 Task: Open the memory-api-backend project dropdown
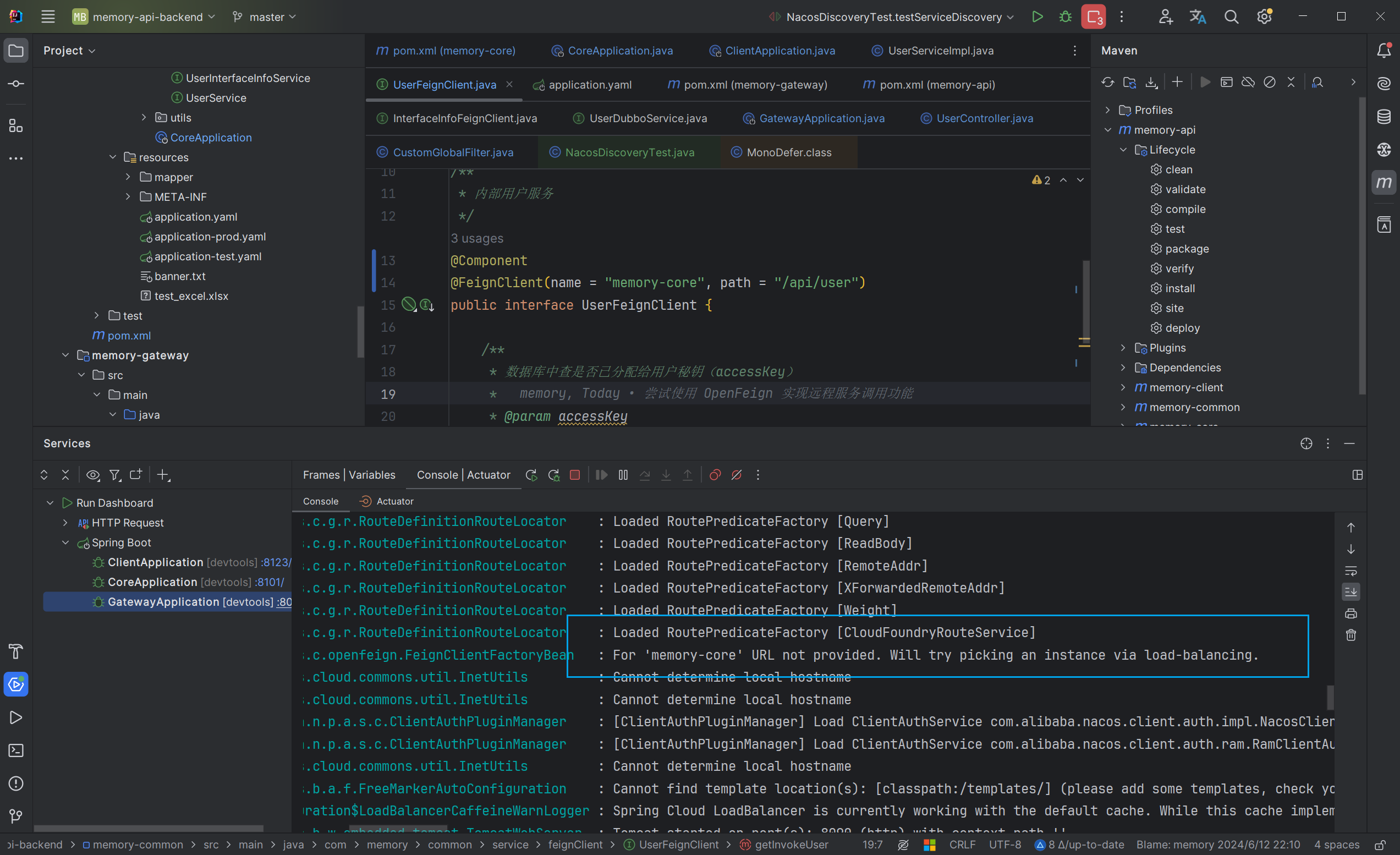(144, 17)
